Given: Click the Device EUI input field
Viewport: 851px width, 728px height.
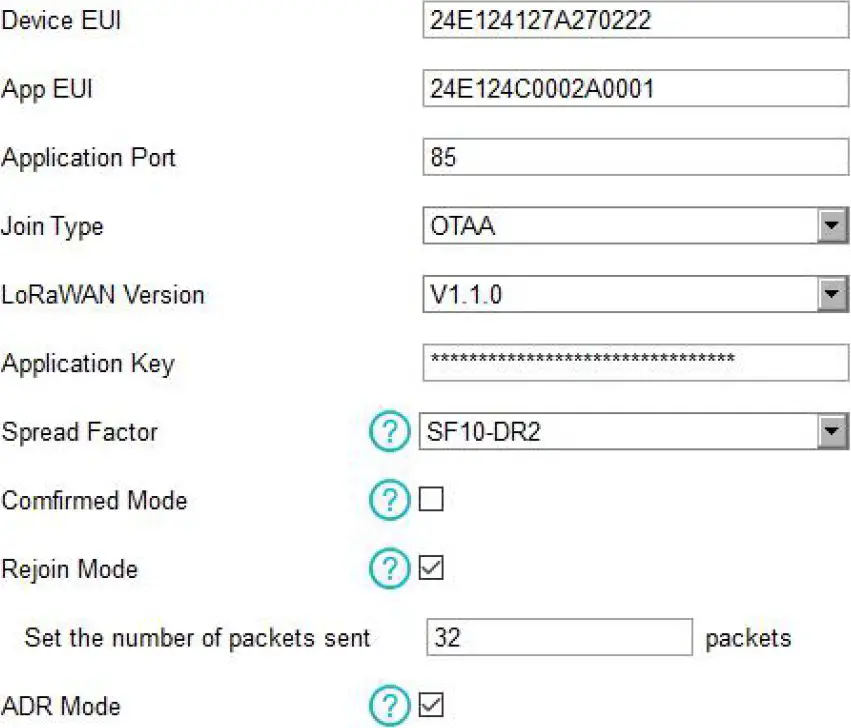Looking at the screenshot, I should point(630,19).
